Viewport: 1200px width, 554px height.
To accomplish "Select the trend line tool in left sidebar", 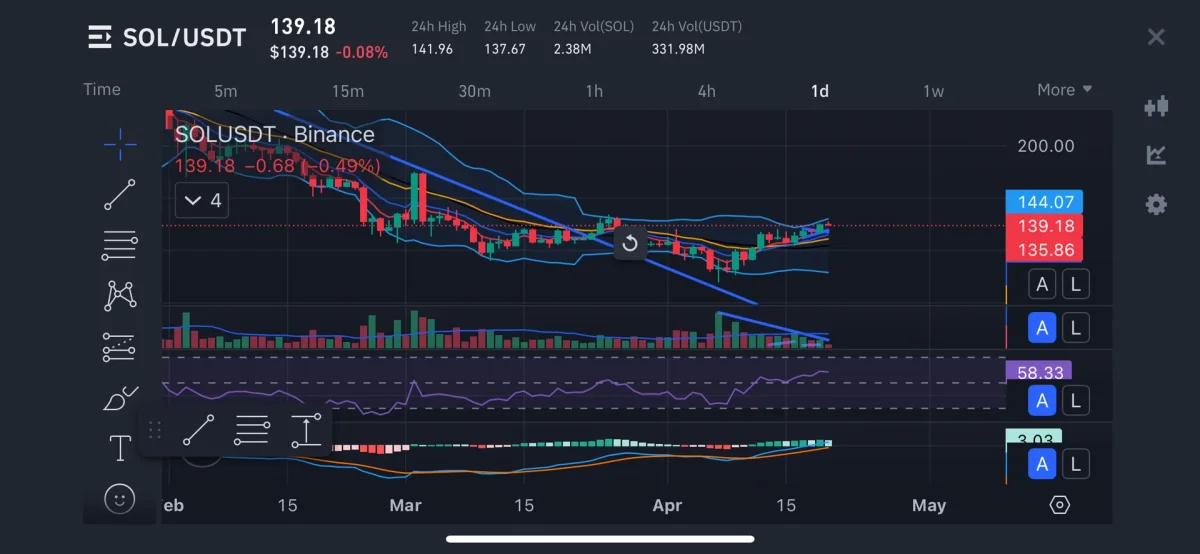I will [120, 194].
